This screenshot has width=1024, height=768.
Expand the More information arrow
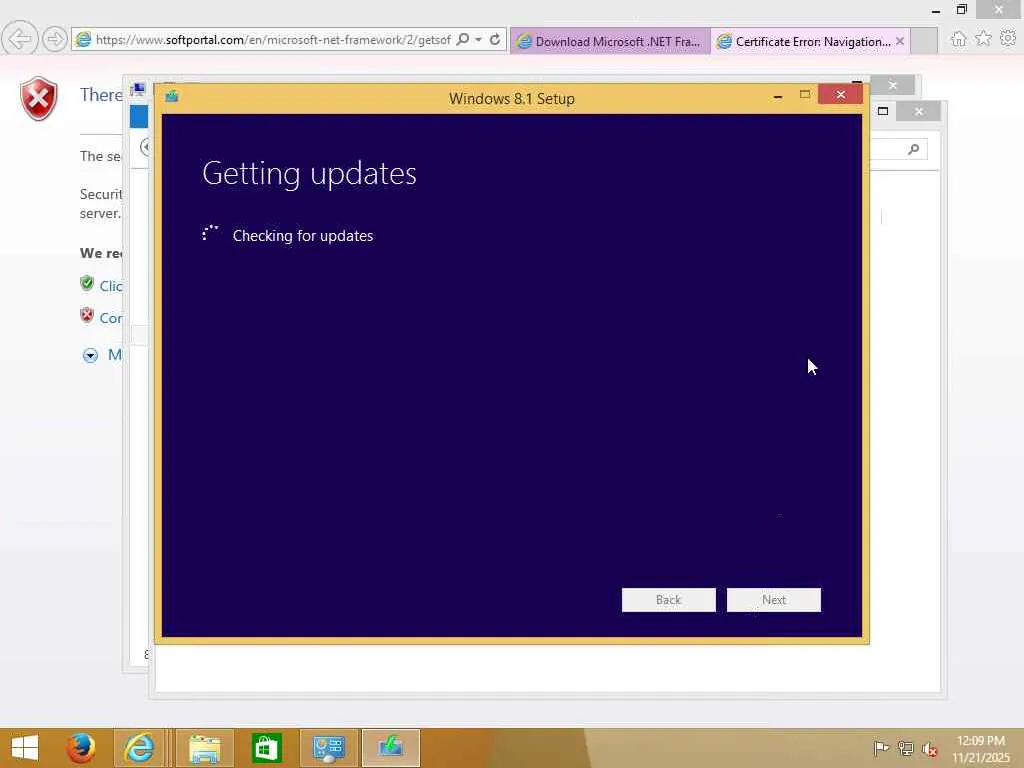click(x=90, y=355)
